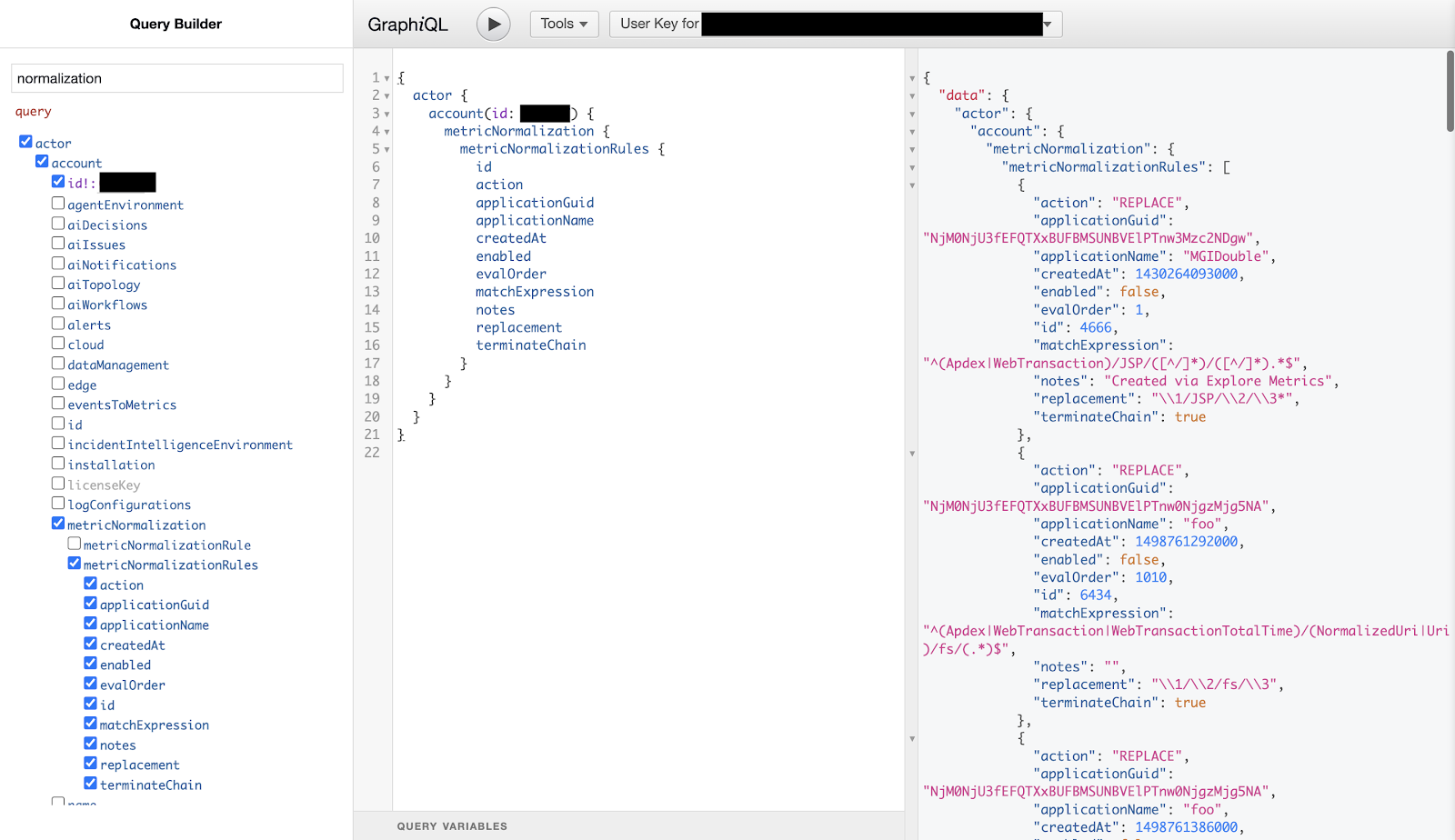Enable the installation checkbox
This screenshot has height=840, width=1455.
coord(58,464)
